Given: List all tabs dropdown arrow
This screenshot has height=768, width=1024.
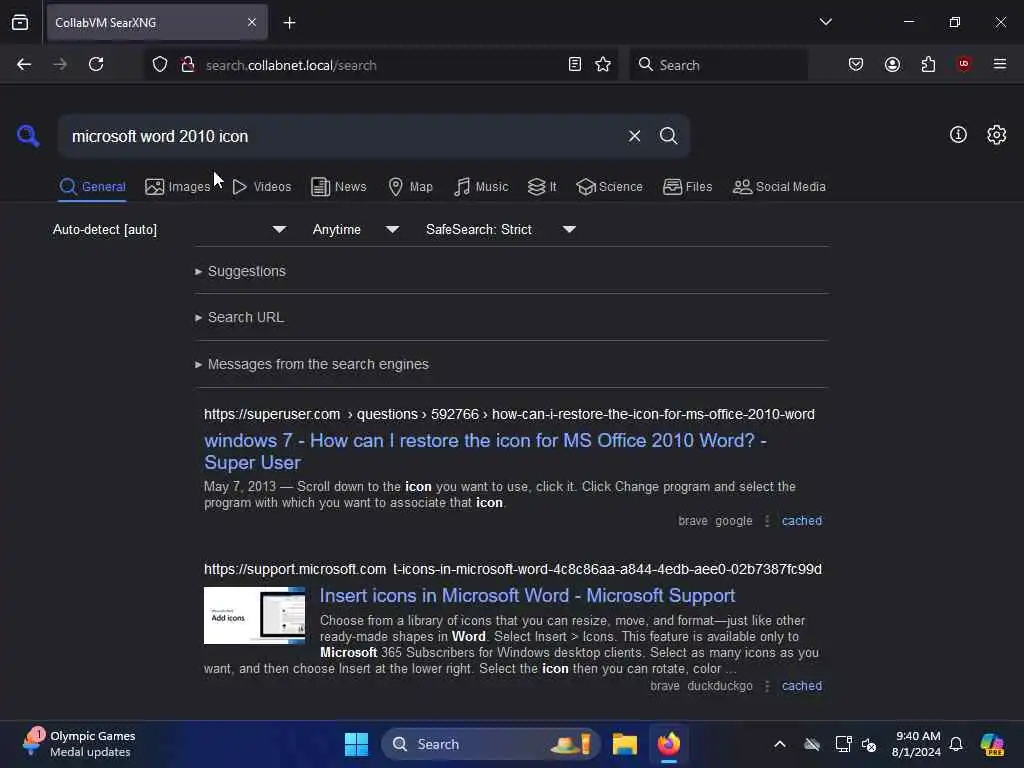Looking at the screenshot, I should click(x=825, y=22).
